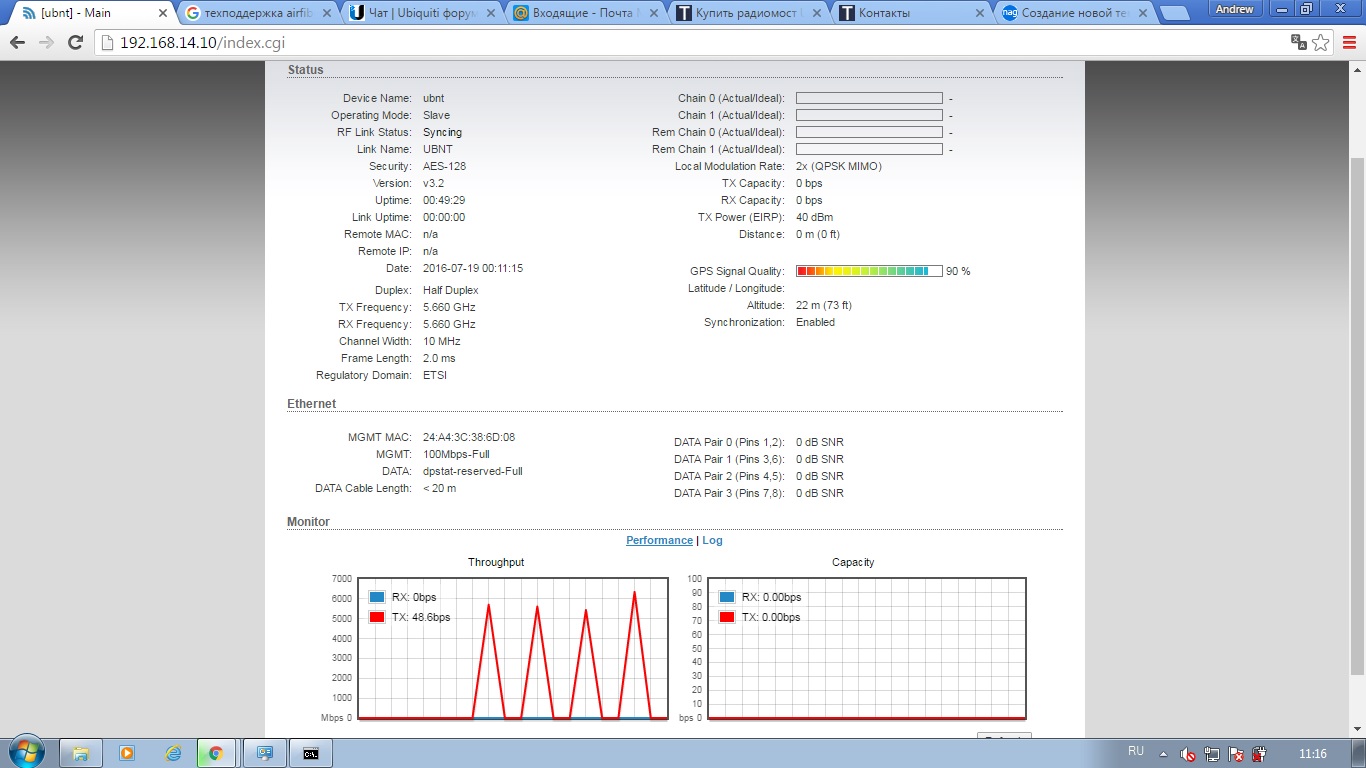1366x768 pixels.
Task: Close the Создание новой темы tab
Action: [x=1145, y=13]
